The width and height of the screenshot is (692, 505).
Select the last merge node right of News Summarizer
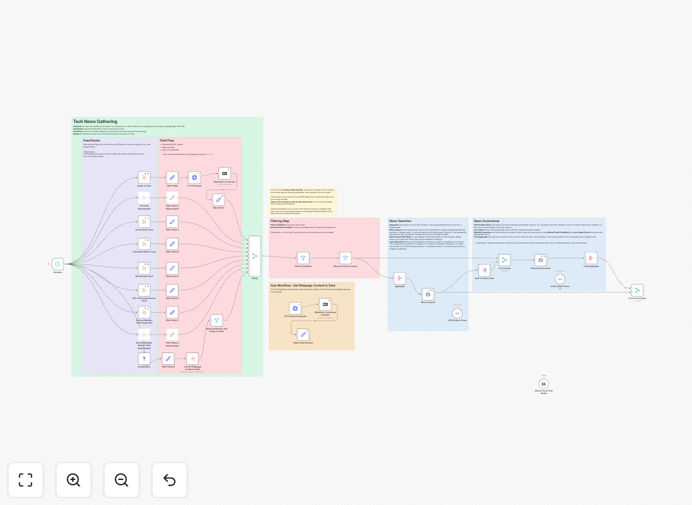tap(637, 290)
